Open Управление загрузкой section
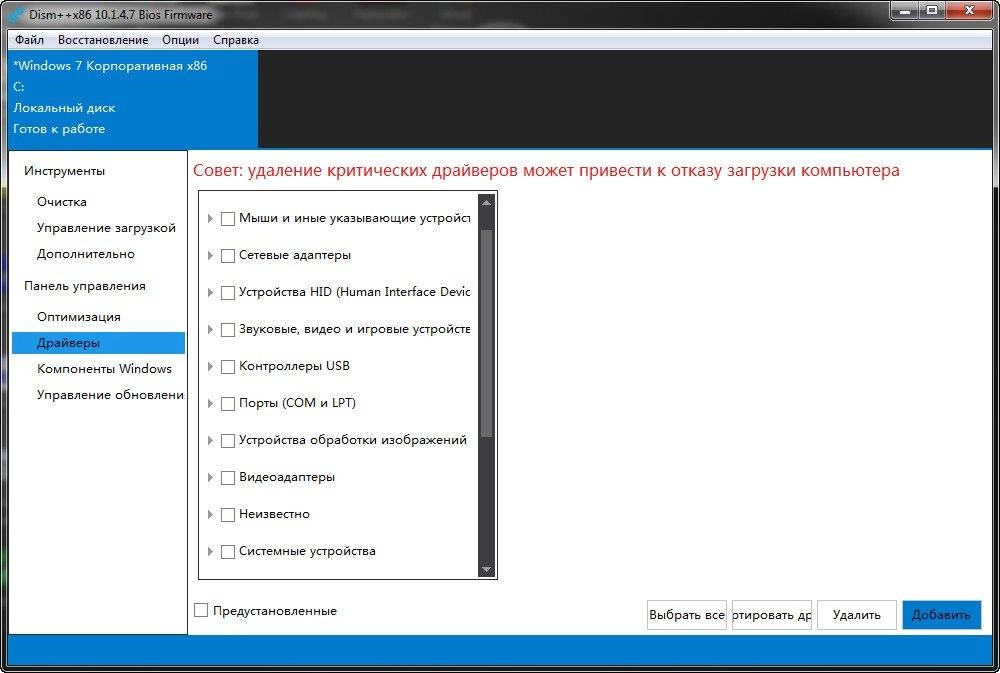Screen dimensions: 1000x673 pyautogui.click(x=106, y=228)
